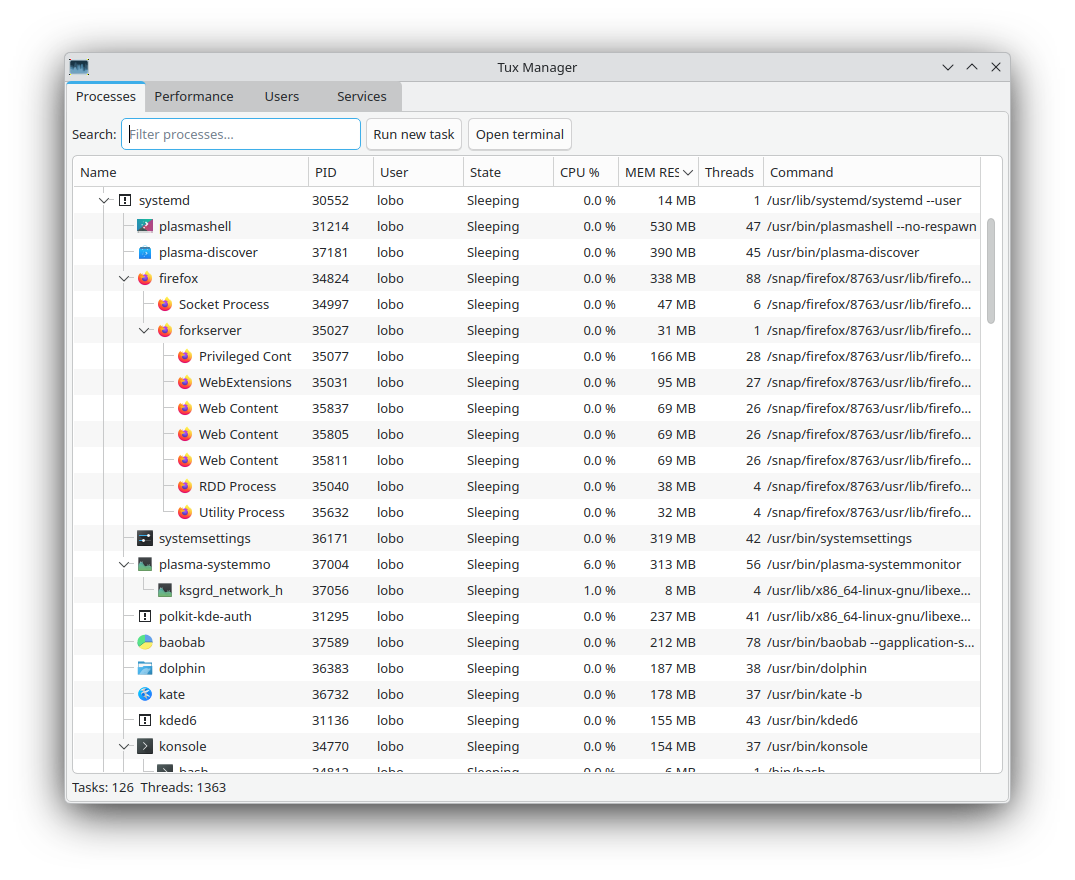The image size is (1075, 880).
Task: Click the Privileged Cont firefox icon
Action: (184, 356)
